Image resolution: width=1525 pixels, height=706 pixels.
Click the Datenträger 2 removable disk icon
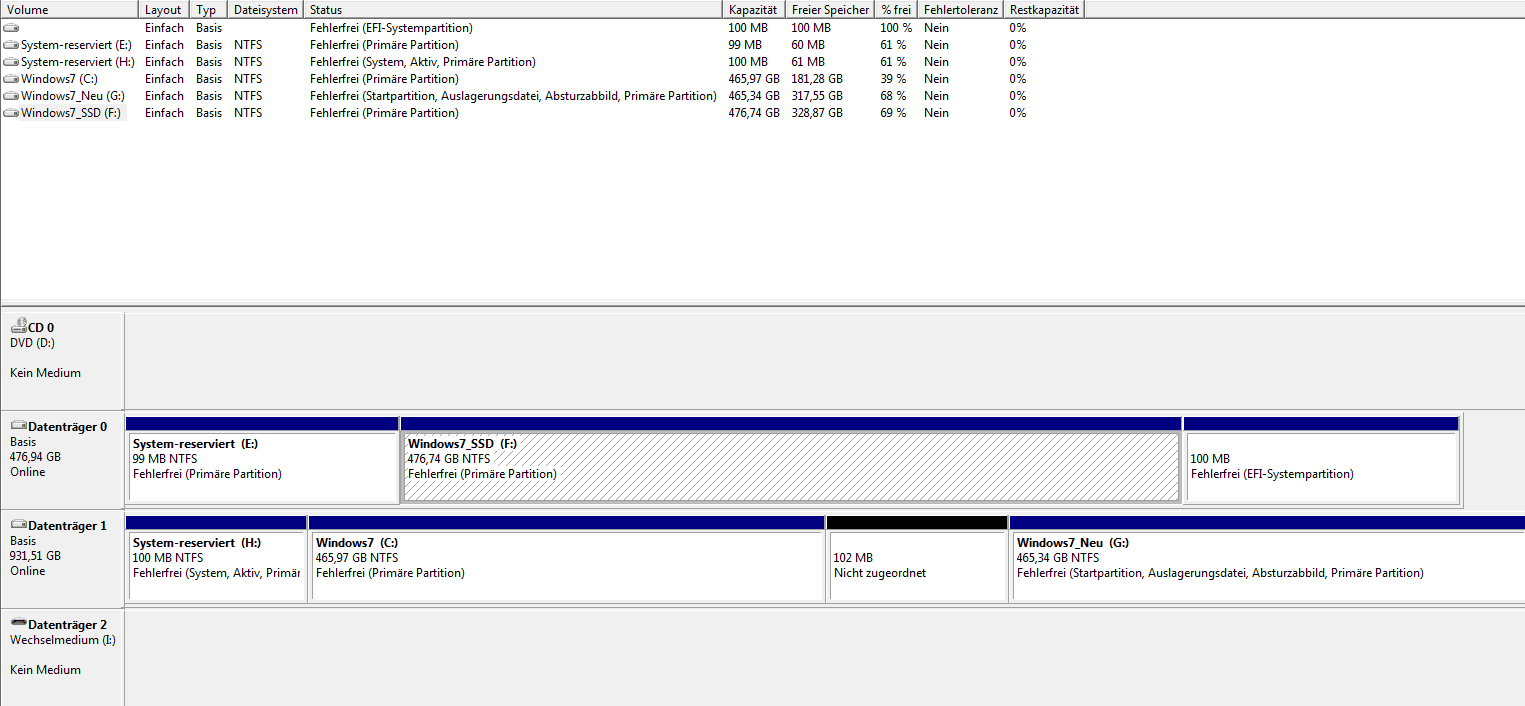pos(18,624)
